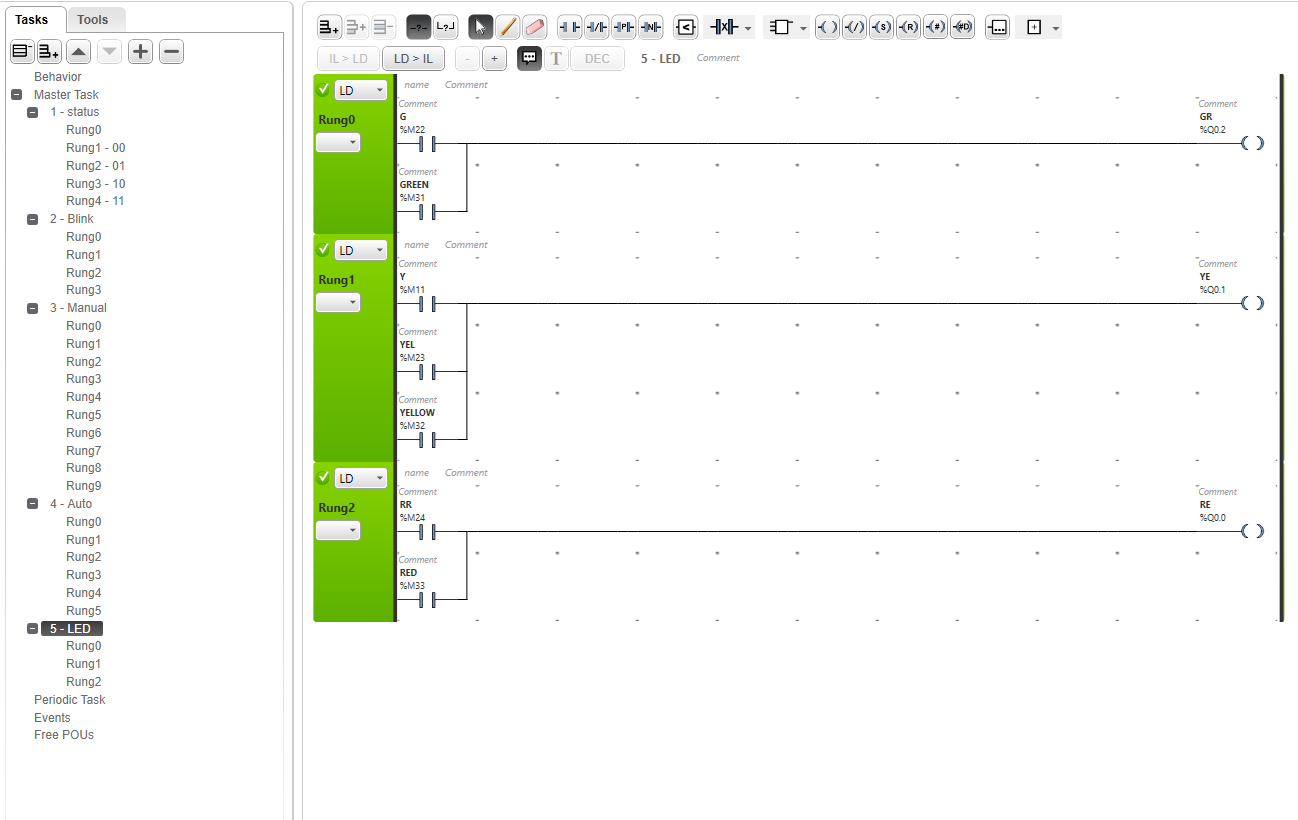Viewport: 1298px width, 820px height.
Task: Open the LD language dropdown on Rung1
Action: (361, 250)
